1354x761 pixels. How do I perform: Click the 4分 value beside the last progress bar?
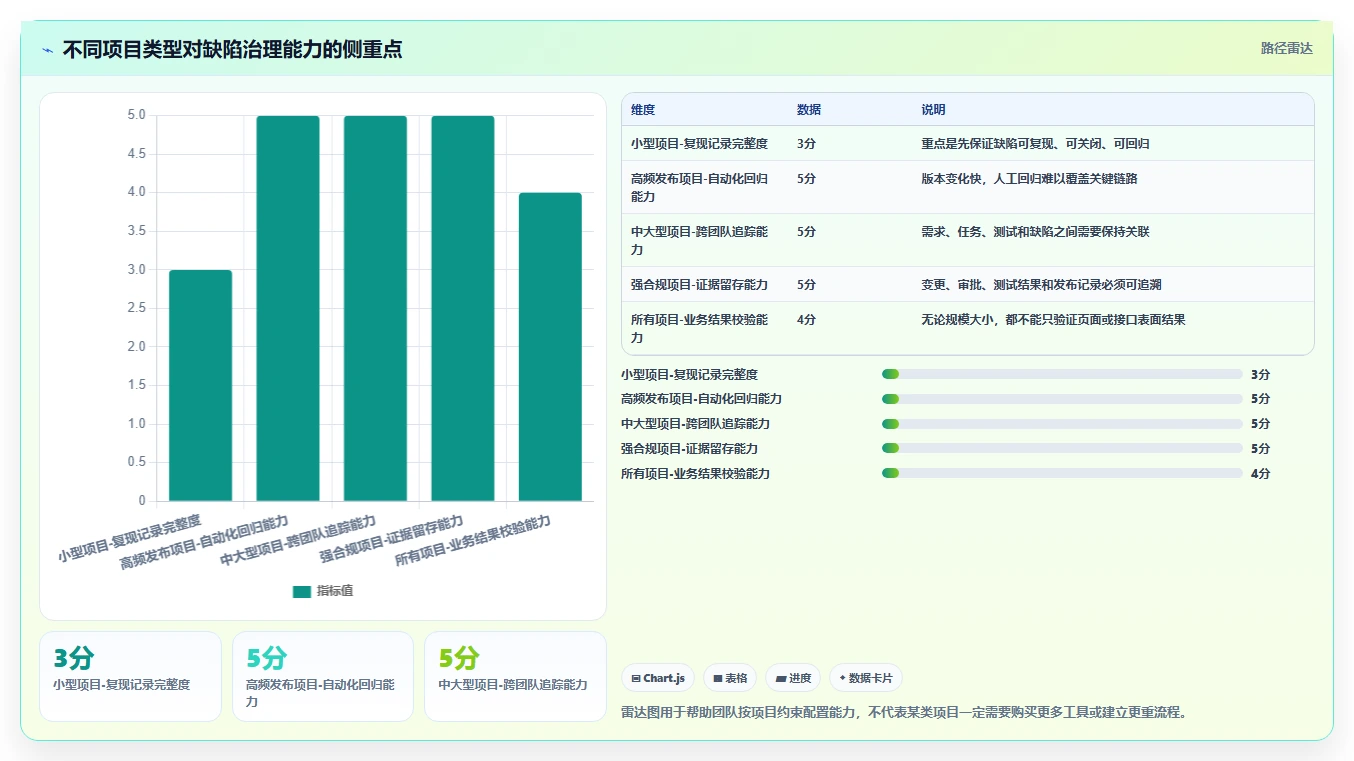pyautogui.click(x=1260, y=473)
